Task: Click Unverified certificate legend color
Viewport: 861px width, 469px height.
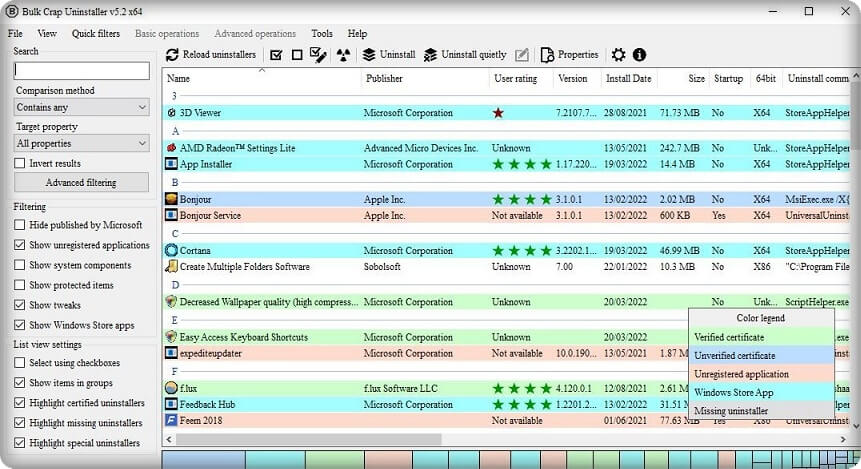Action: [761, 355]
